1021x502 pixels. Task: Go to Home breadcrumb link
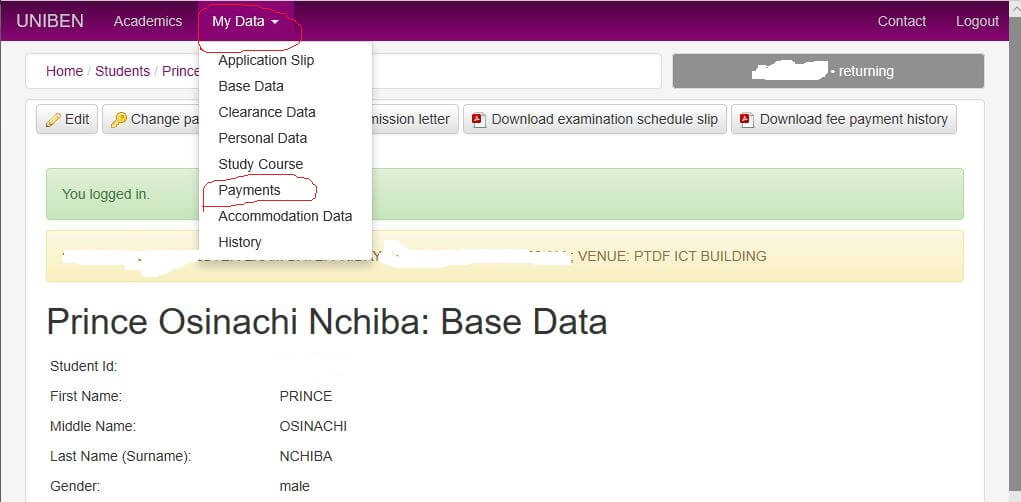pos(64,71)
